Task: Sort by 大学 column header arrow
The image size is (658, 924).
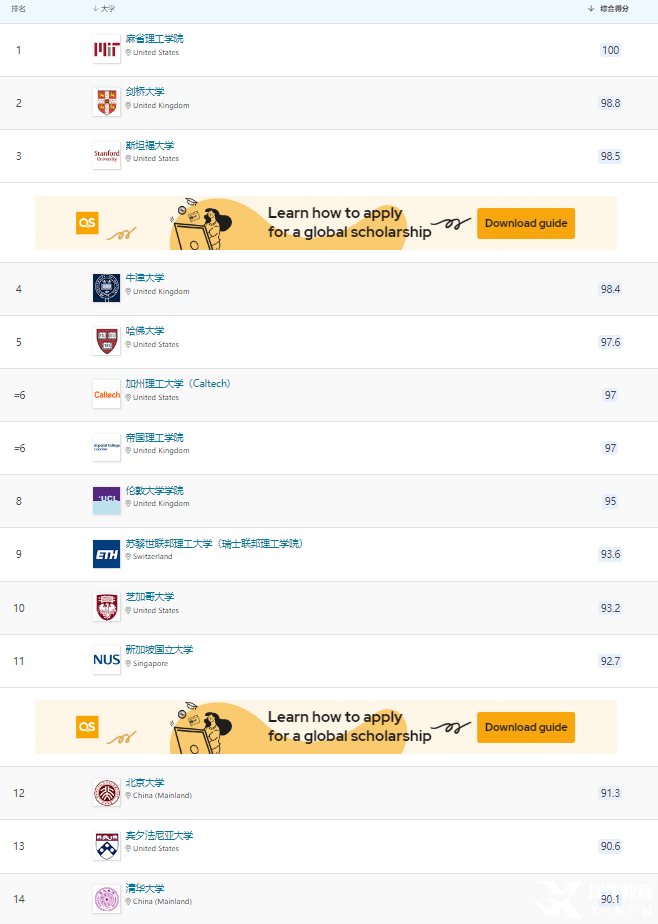Action: pyautogui.click(x=95, y=9)
